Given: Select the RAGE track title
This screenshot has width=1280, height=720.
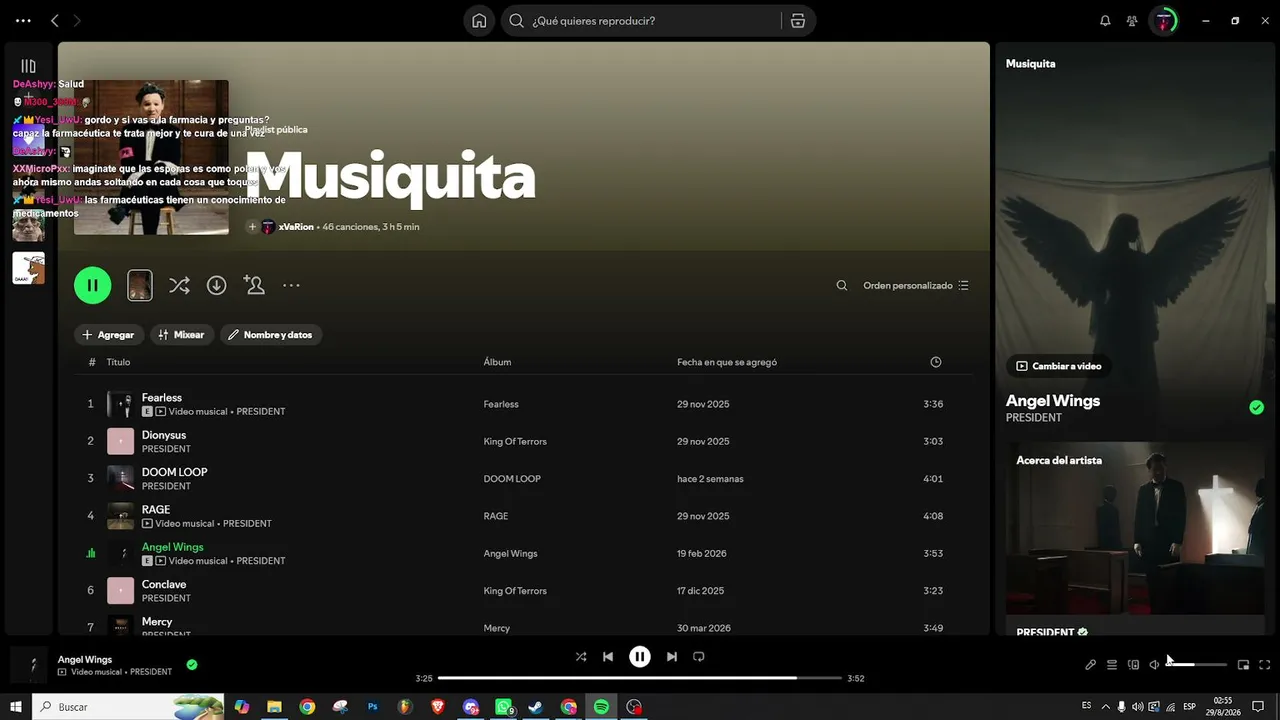Looking at the screenshot, I should 156,510.
